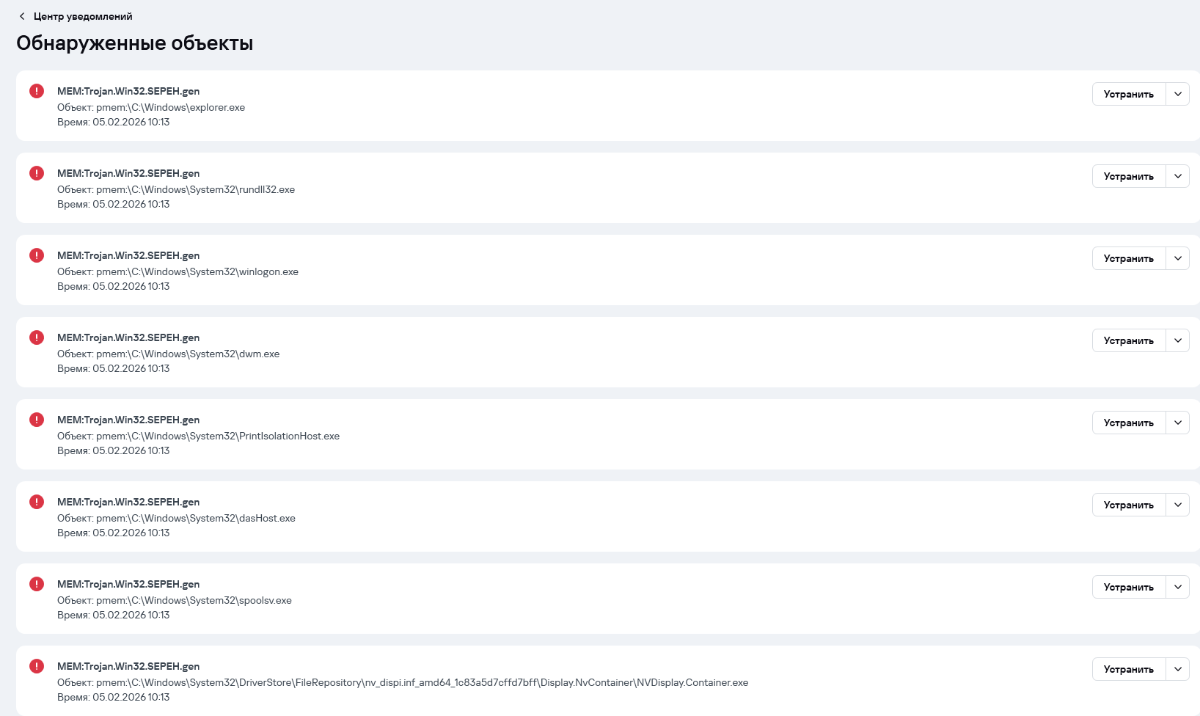
Task: Open the dropdown arrow for winlogon.exe threat
Action: click(1178, 258)
